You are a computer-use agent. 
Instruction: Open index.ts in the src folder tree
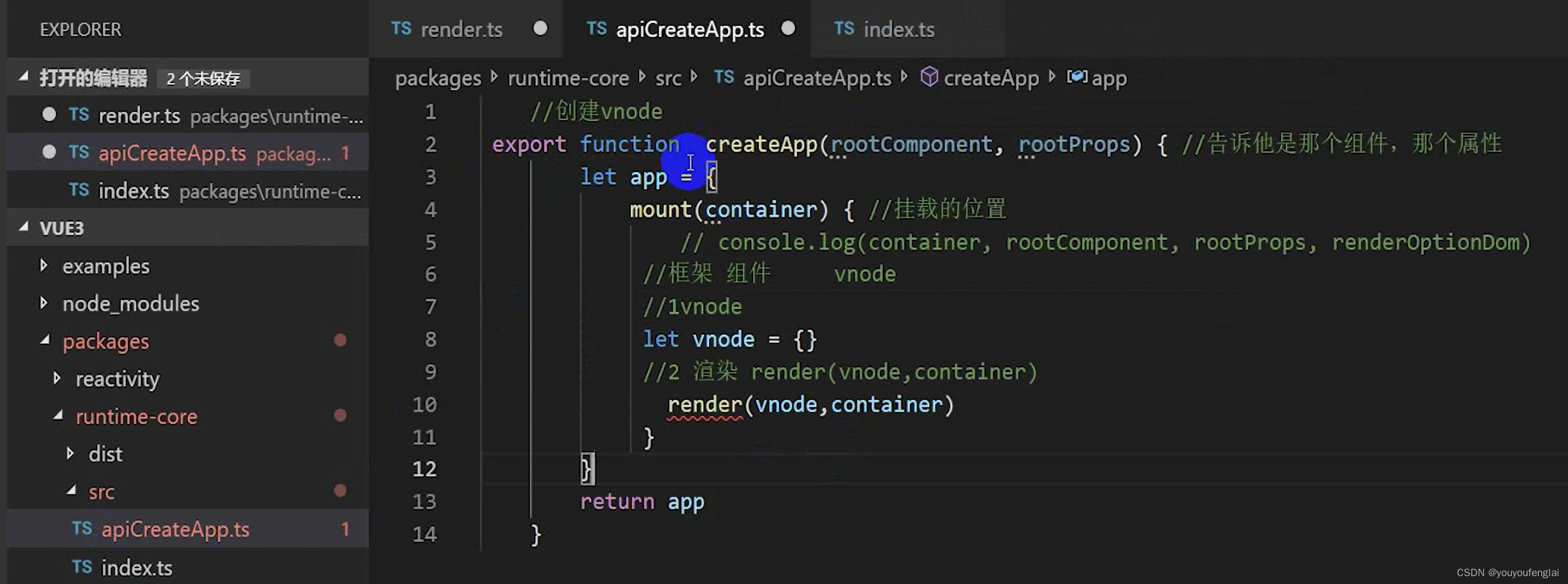(187, 567)
